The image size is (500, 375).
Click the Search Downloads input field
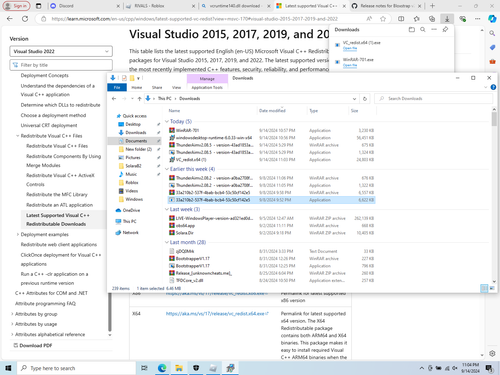coord(433,99)
